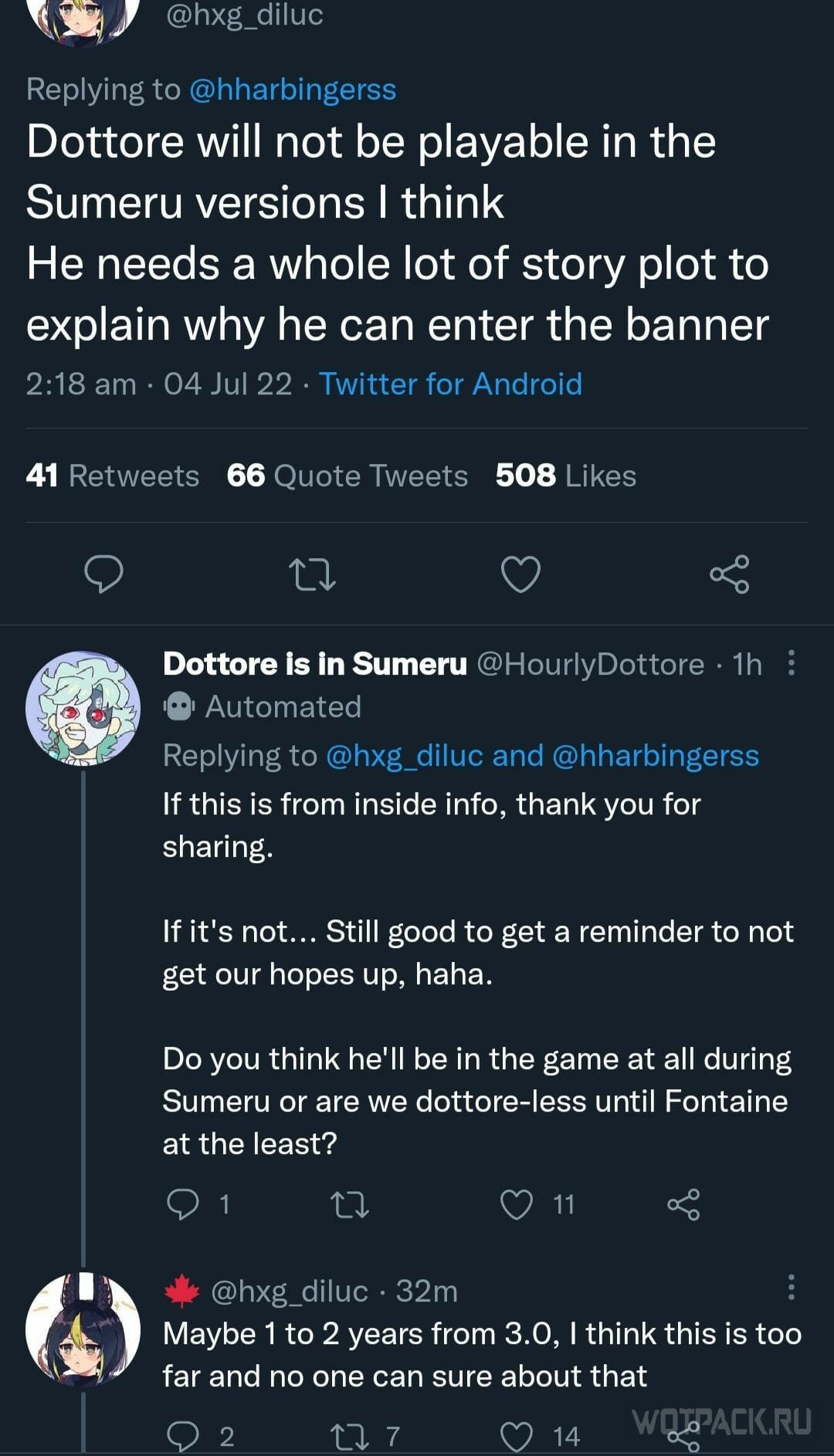Reply to the main hxg_diluc tweet
The height and width of the screenshot is (1456, 834).
[103, 574]
